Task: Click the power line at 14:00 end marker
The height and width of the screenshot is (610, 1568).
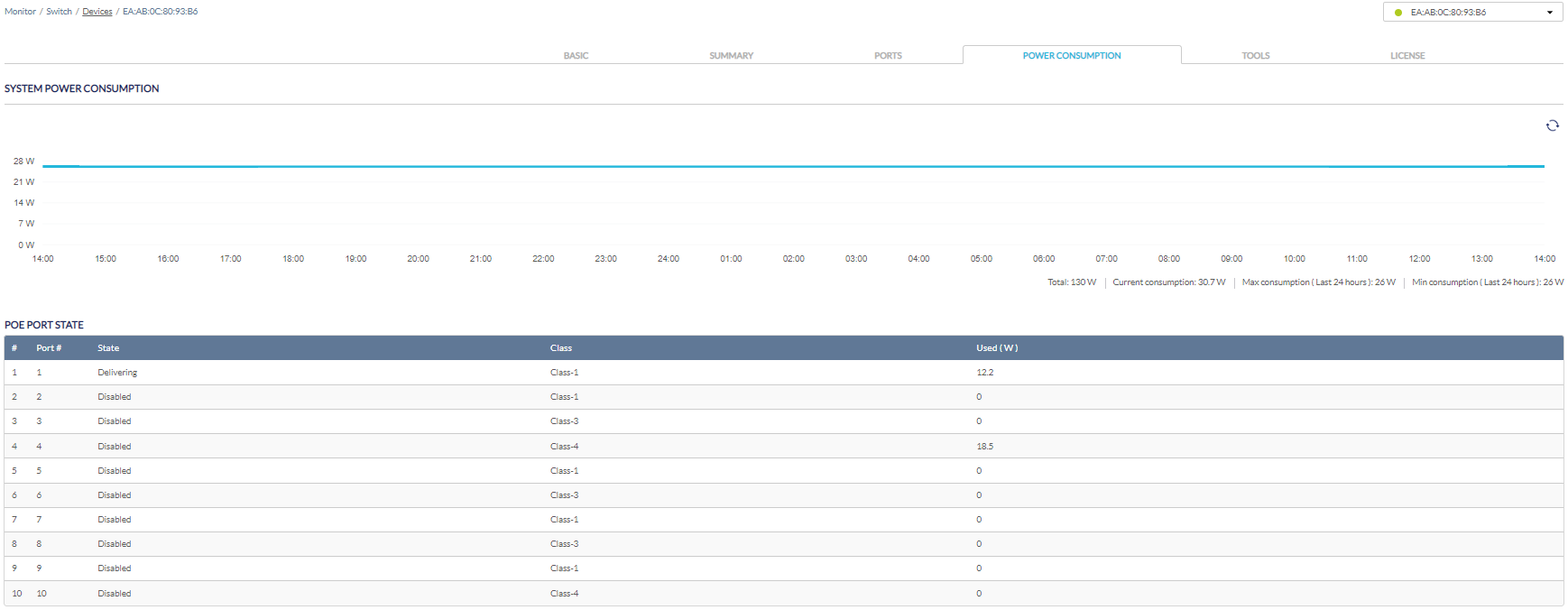Action: tap(1544, 166)
